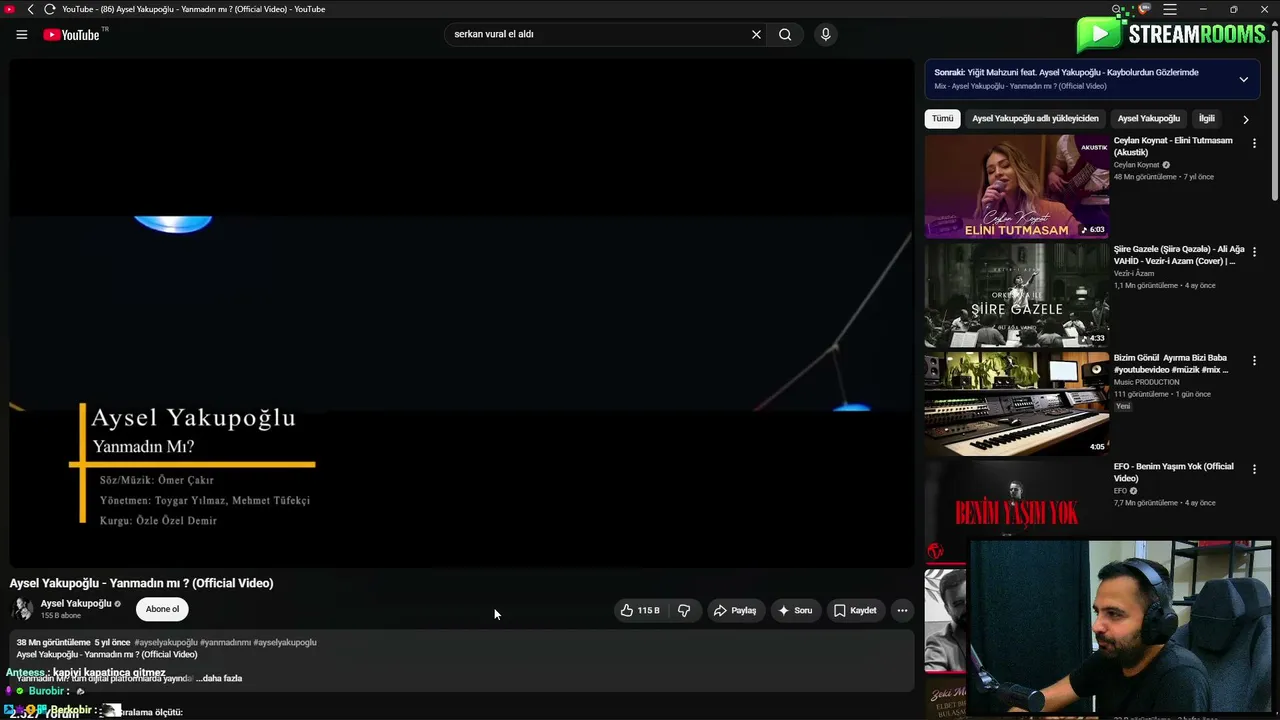
Task: Click "Yiğit Mahzuni feat. Aysel Yakupoğlu" up-next title
Action: point(1066,73)
